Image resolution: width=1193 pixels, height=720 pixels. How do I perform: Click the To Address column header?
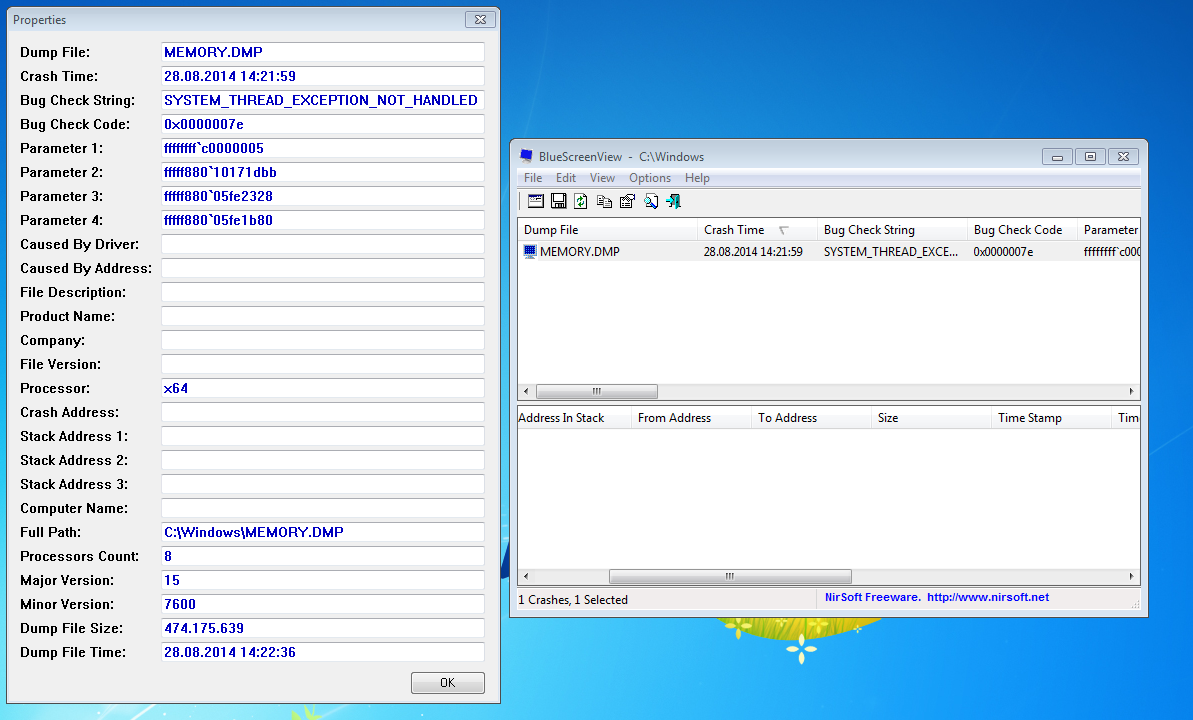[x=812, y=418]
